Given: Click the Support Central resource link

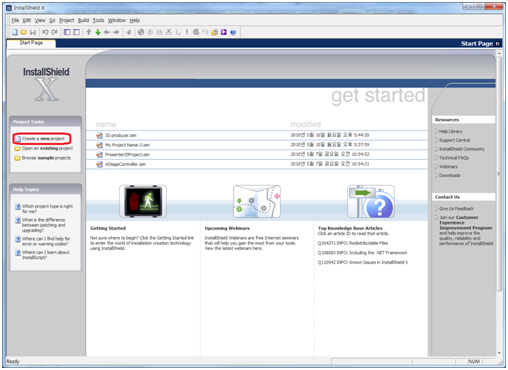Looking at the screenshot, I should tap(455, 140).
